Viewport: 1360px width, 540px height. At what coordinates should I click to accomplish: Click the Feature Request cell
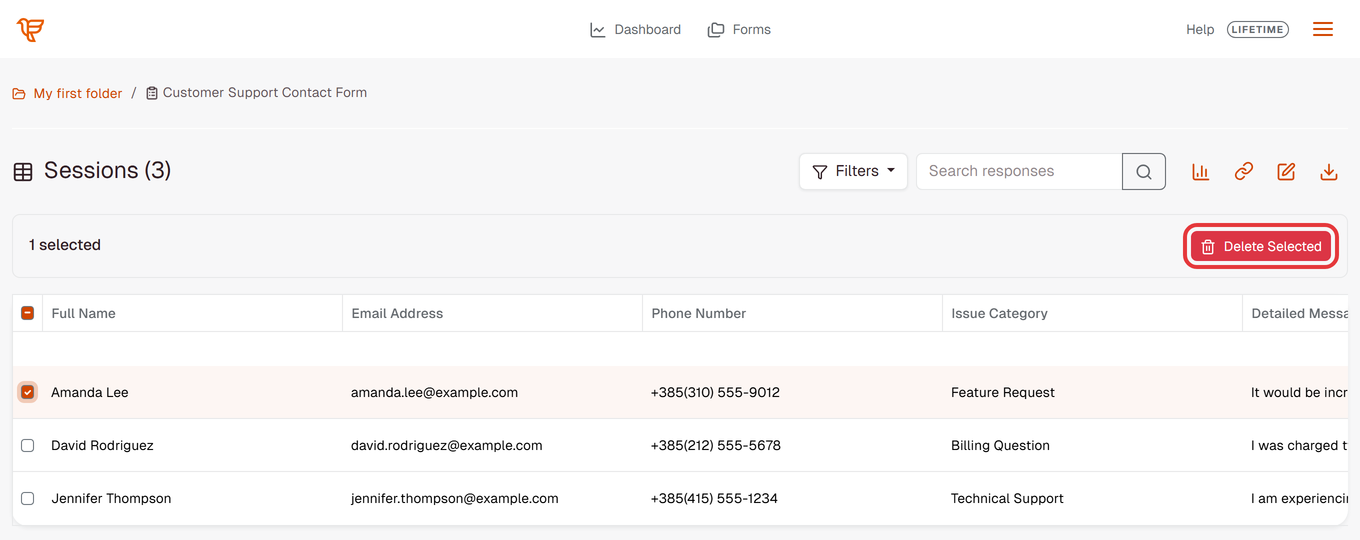(x=1003, y=392)
